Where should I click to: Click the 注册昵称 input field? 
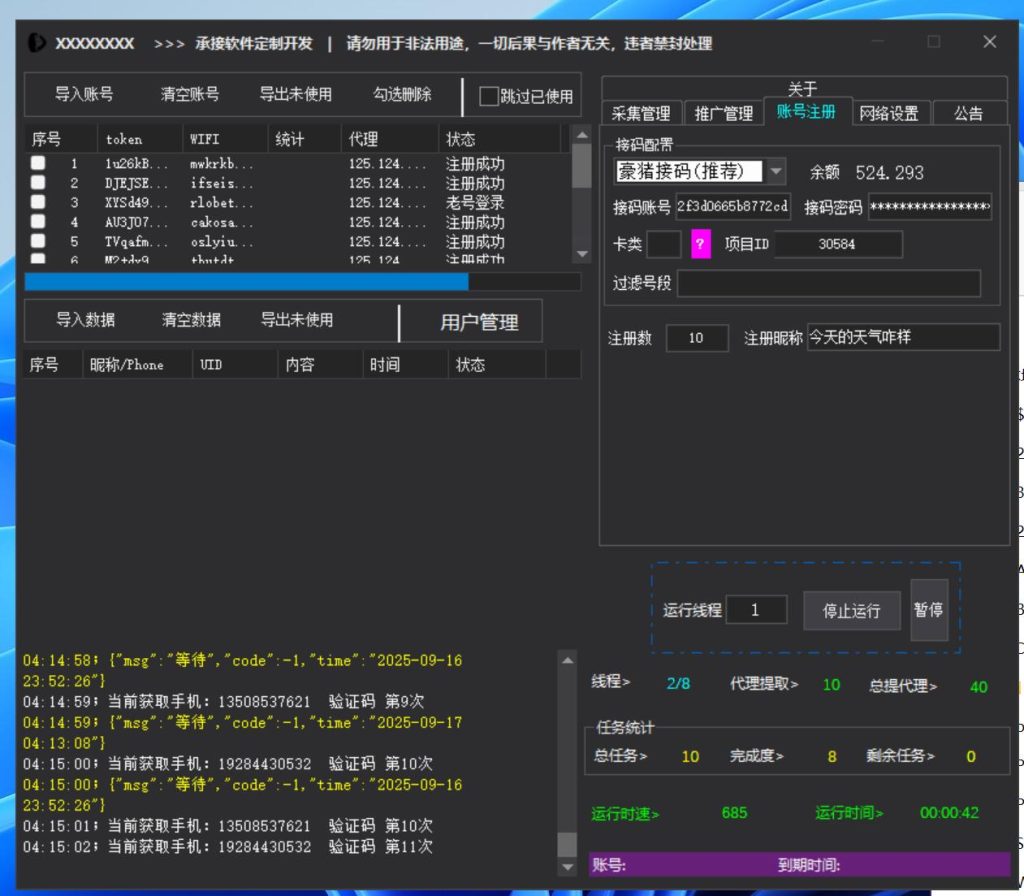(x=903, y=337)
